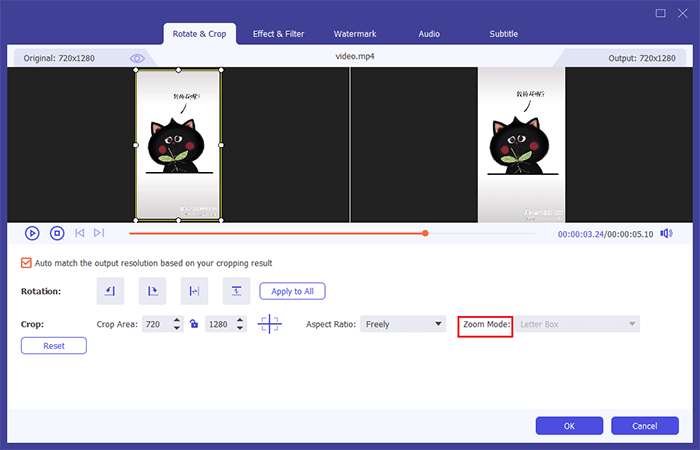This screenshot has width=700, height=450.
Task: Confirm with the OK button
Action: coord(569,426)
